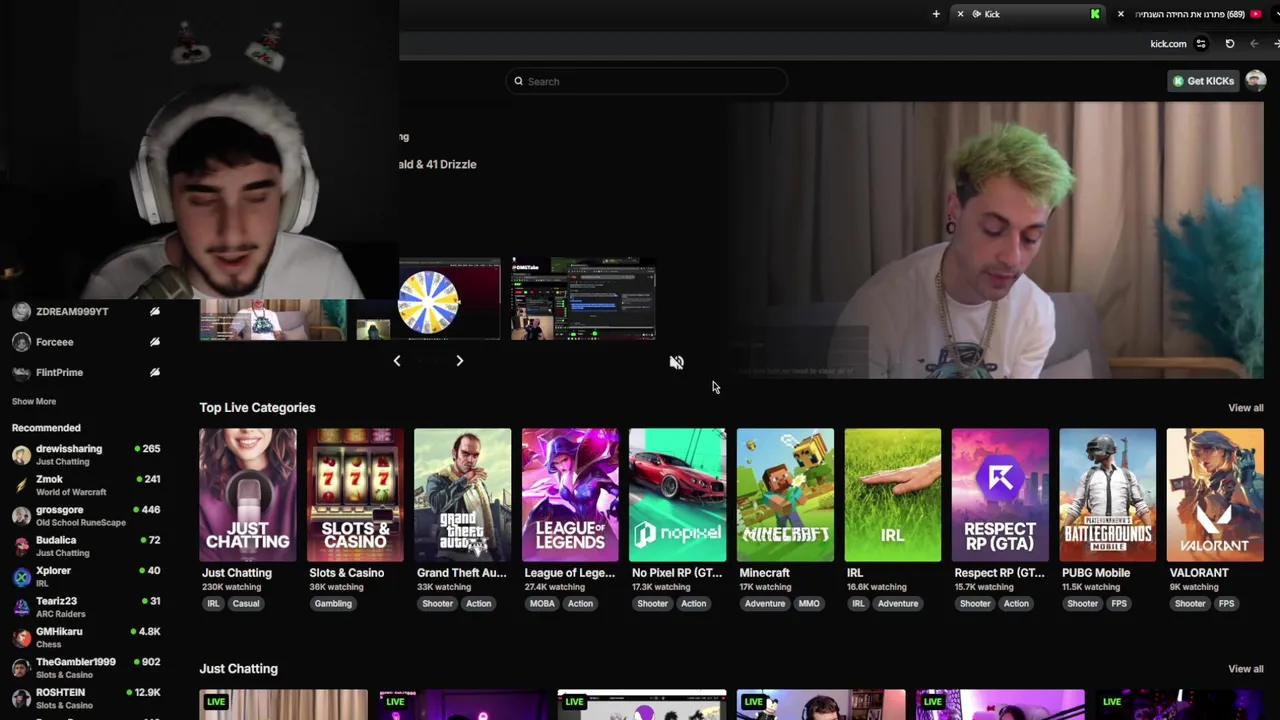View all Top Live Categories
This screenshot has width=1280, height=720.
point(1245,408)
